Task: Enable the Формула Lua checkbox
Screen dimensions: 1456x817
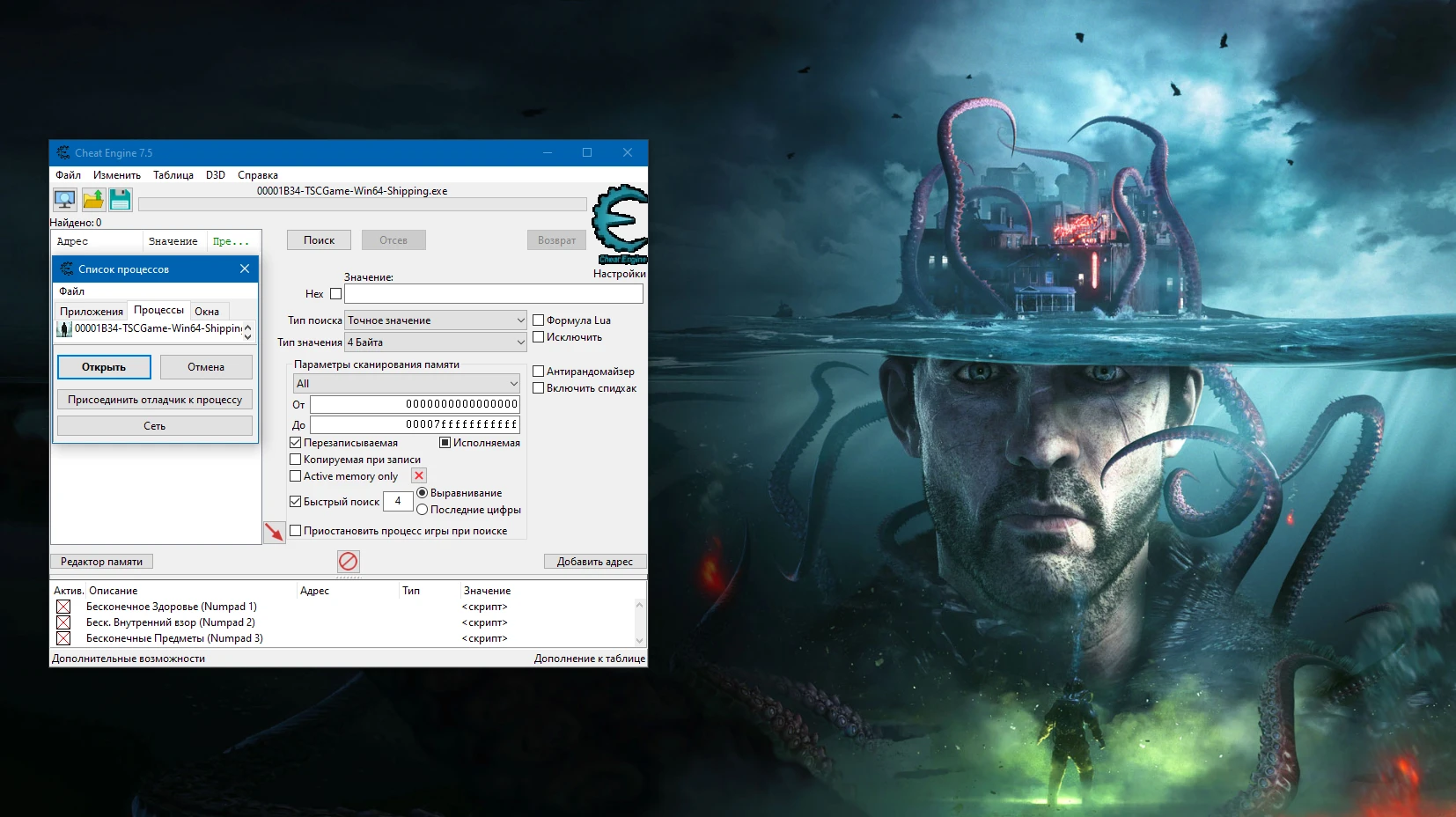Action: point(540,320)
